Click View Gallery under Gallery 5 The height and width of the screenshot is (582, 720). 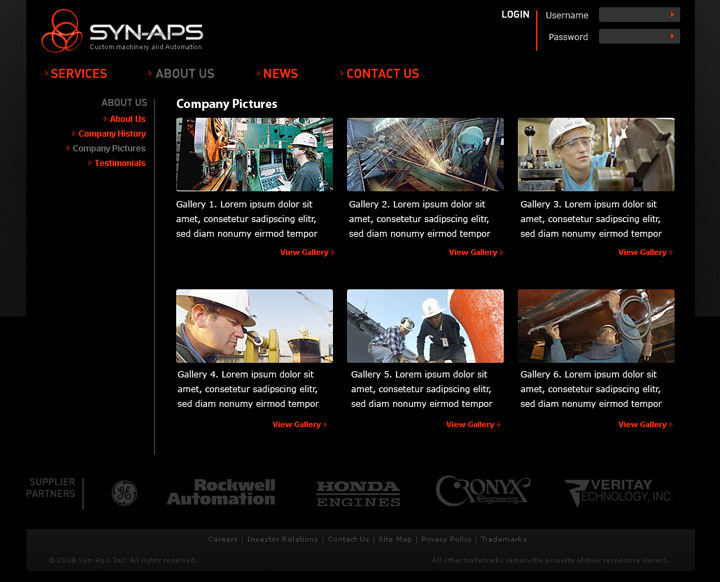click(x=471, y=425)
